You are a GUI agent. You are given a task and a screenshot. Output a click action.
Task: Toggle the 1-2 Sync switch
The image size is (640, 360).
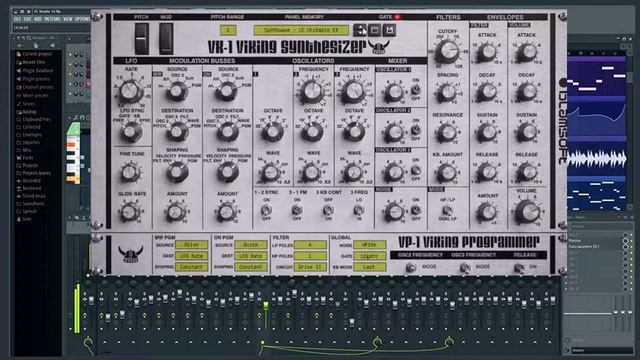tap(266, 210)
